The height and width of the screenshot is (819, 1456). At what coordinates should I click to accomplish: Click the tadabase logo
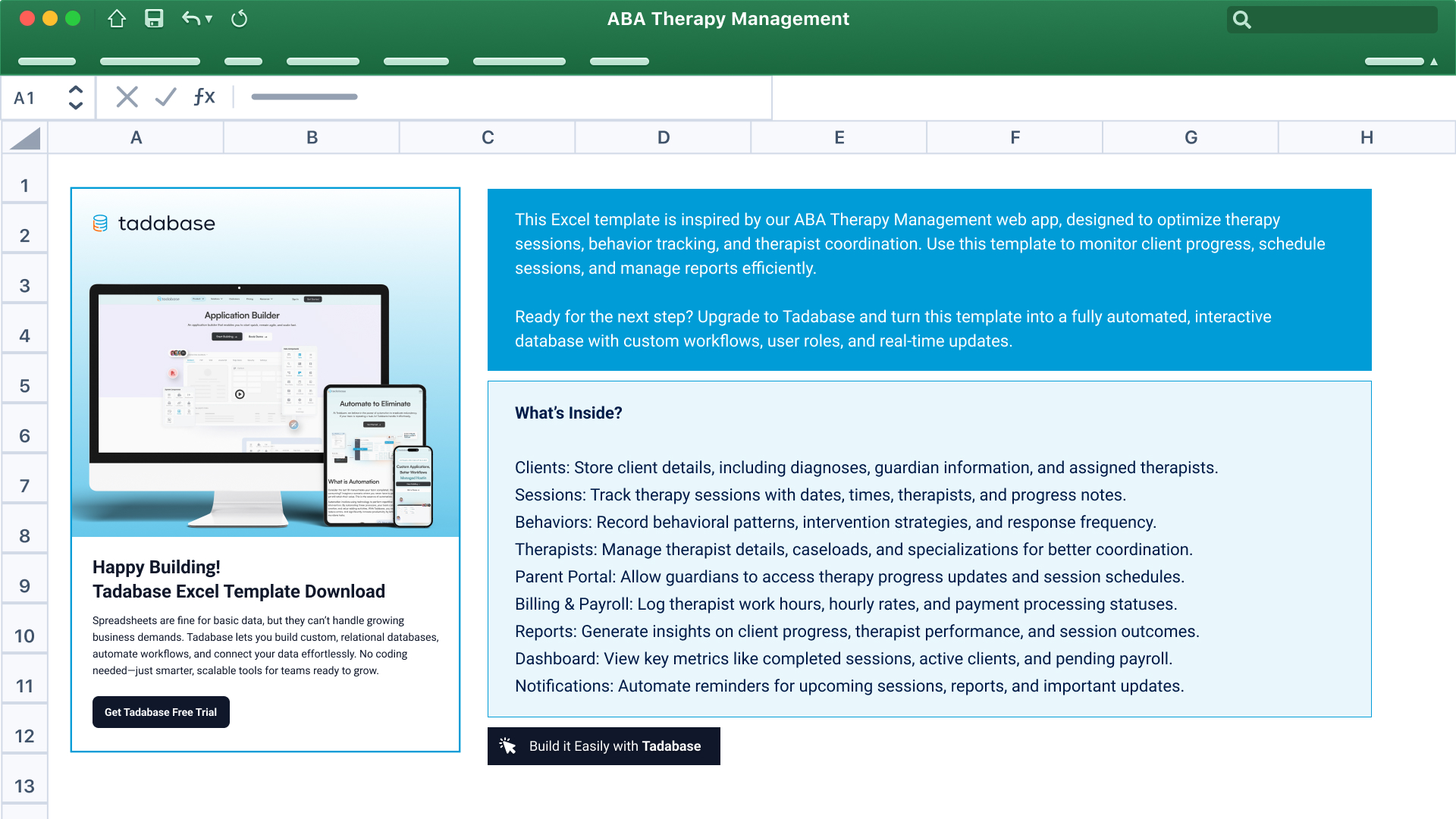[x=154, y=223]
